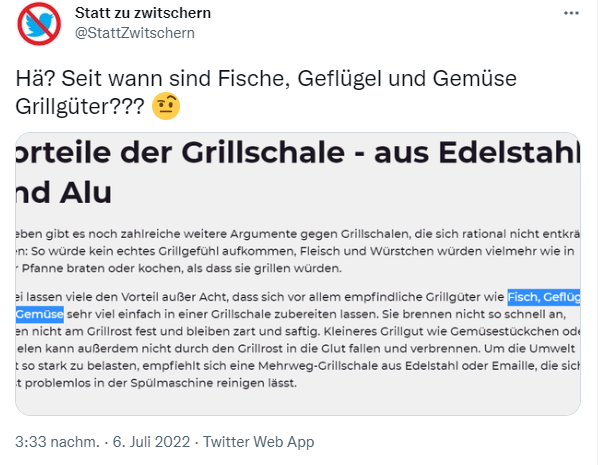The width and height of the screenshot is (602, 465).
Task: Click the word 'Pfanne' in the image's first paragraph
Action: (40, 268)
